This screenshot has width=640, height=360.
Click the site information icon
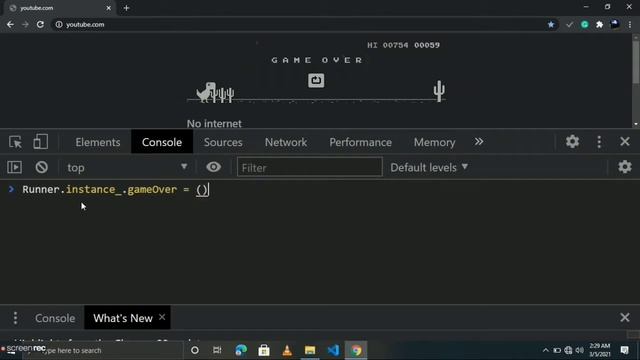pyautogui.click(x=59, y=24)
